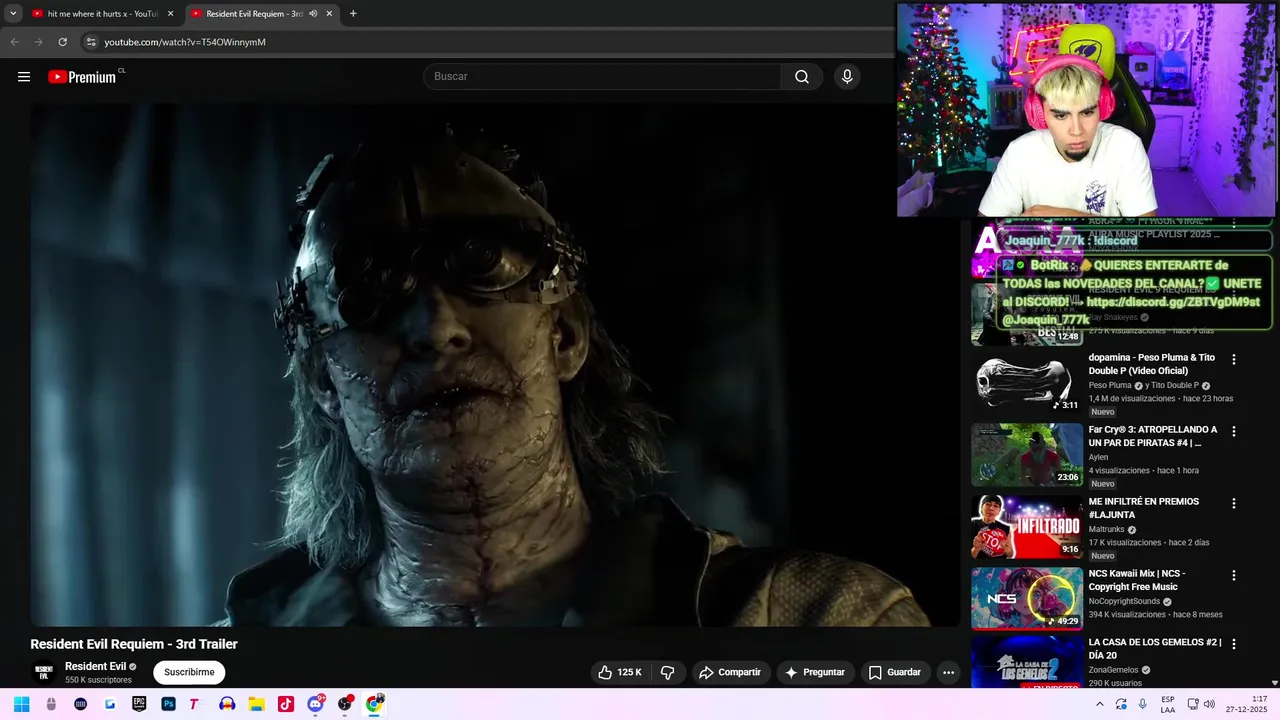Viewport: 1280px width, 720px height.
Task: Open options menu for dopamina video
Action: (x=1234, y=359)
